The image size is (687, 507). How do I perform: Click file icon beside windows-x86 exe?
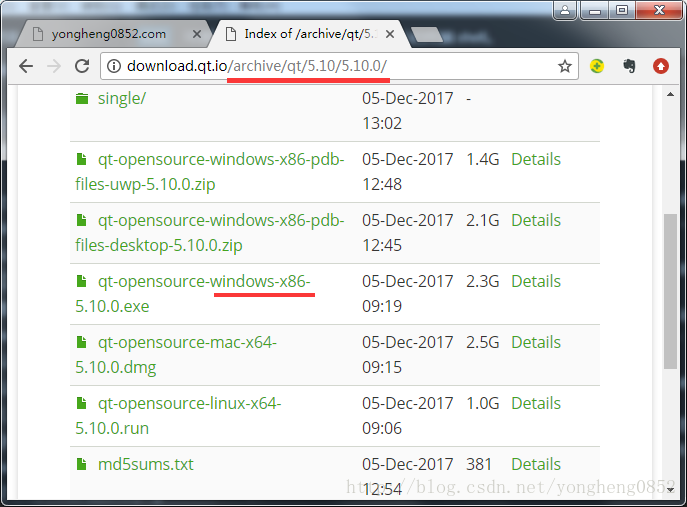tap(81, 281)
